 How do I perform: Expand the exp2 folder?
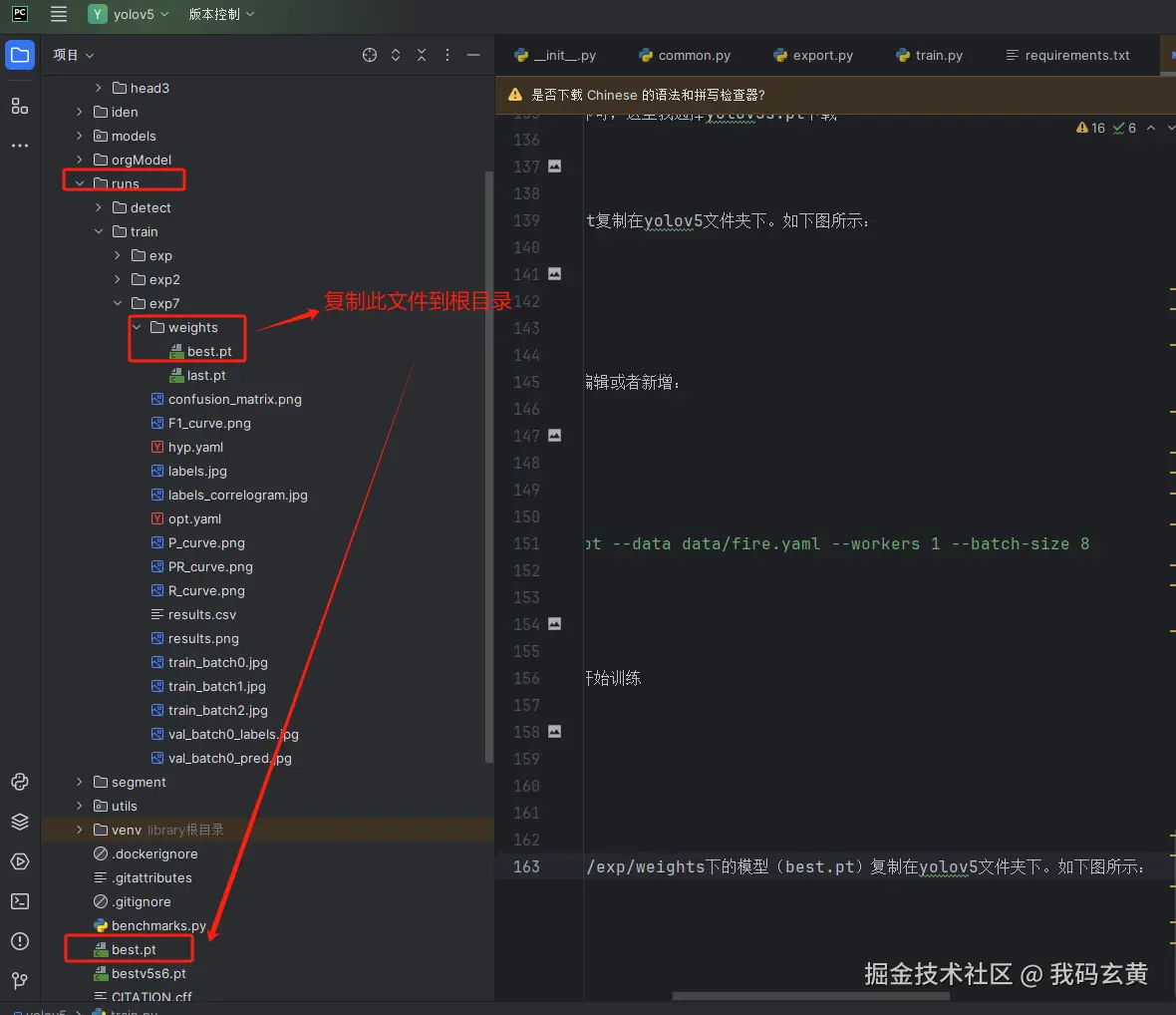pos(117,279)
